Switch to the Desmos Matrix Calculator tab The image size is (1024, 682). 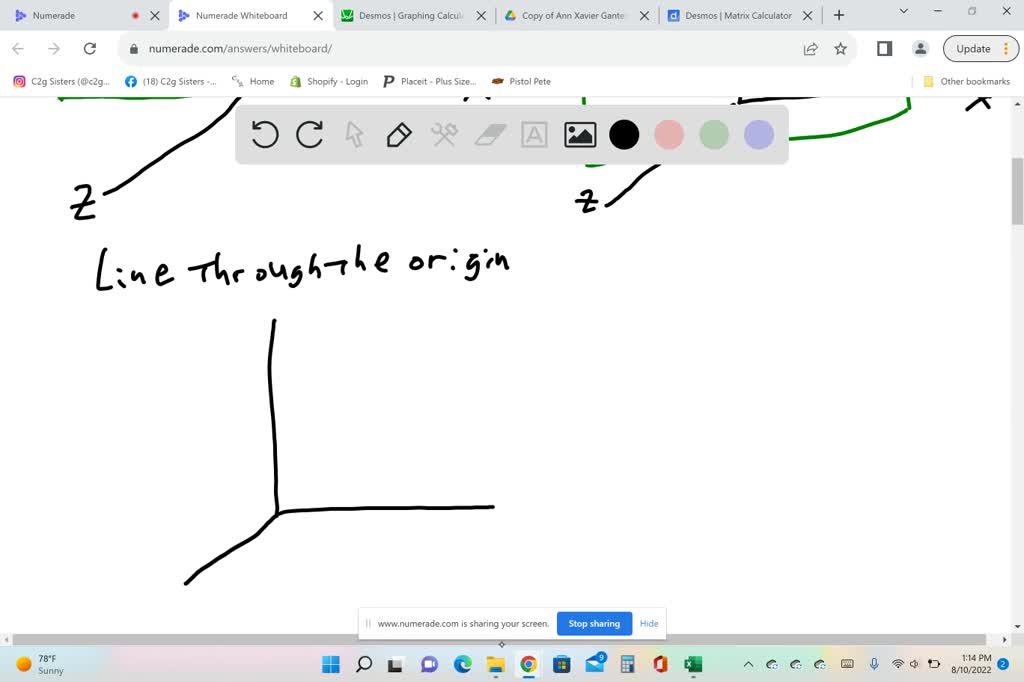click(x=733, y=15)
